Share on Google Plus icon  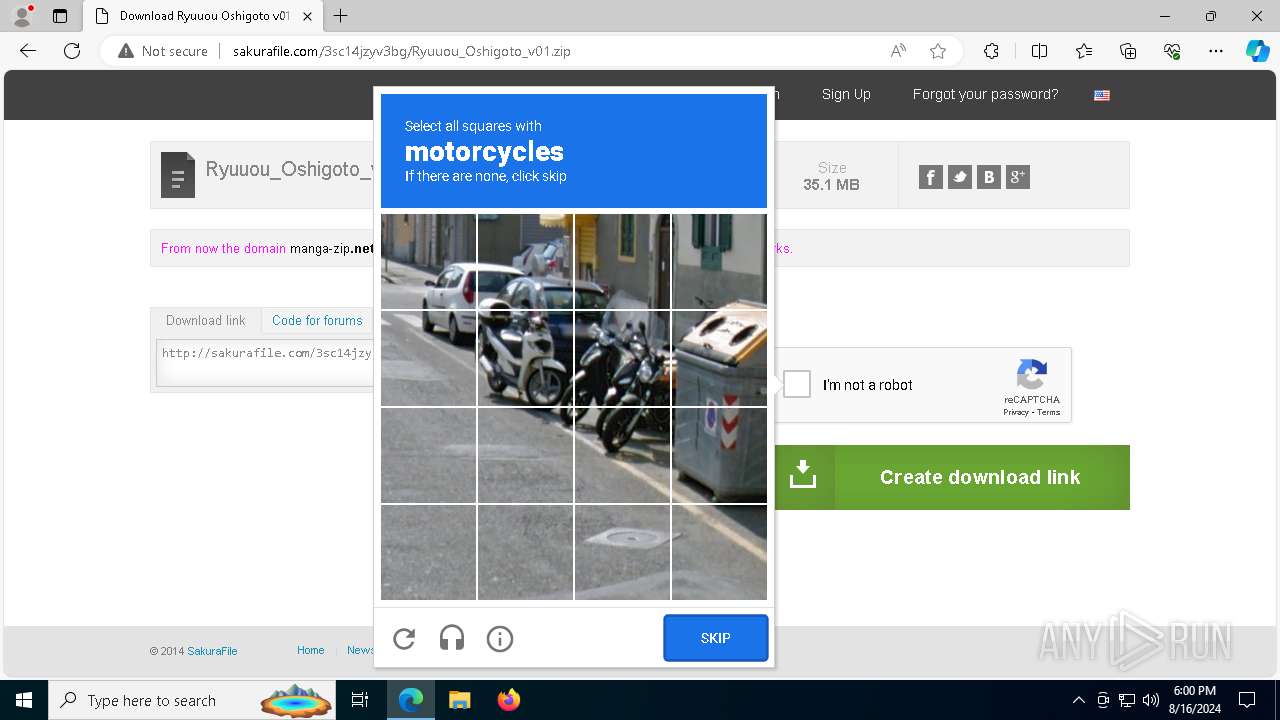pyautogui.click(x=1018, y=177)
